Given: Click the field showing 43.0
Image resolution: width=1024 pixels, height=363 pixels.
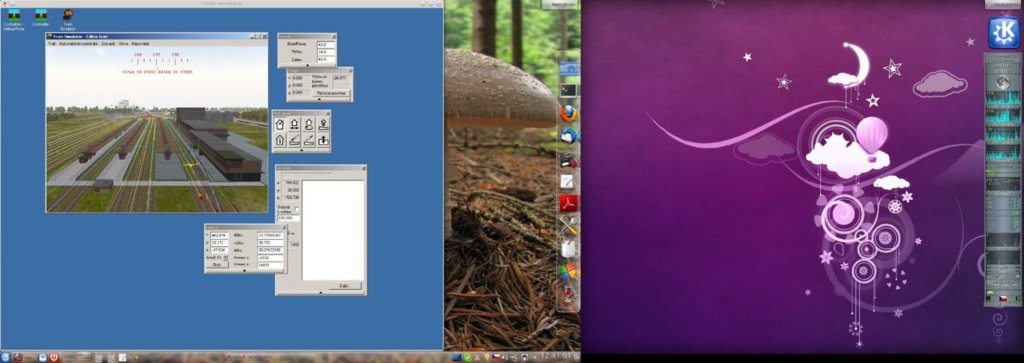Looking at the screenshot, I should click(325, 44).
